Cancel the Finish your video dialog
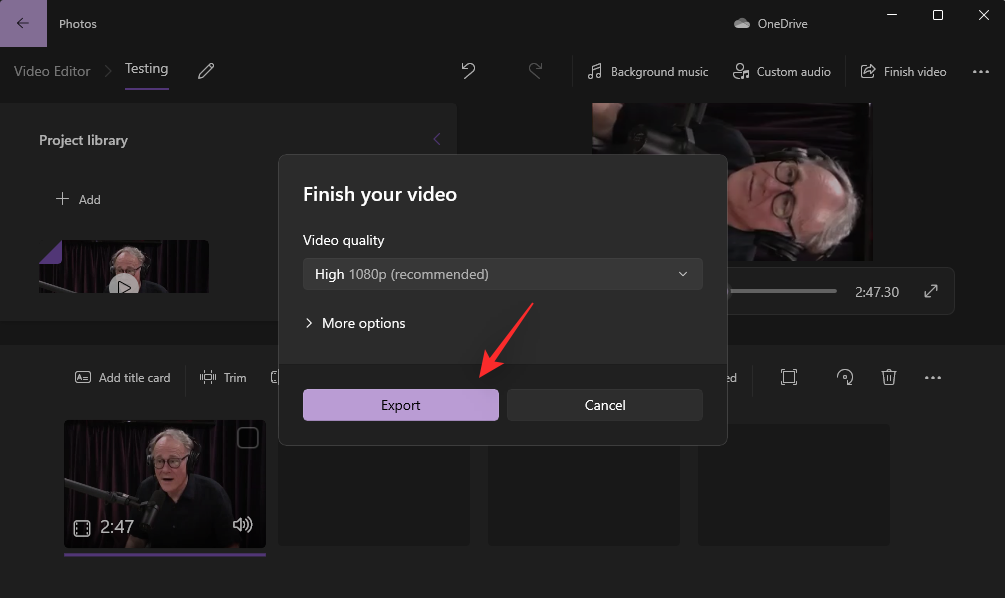The height and width of the screenshot is (598, 1005). pos(604,405)
